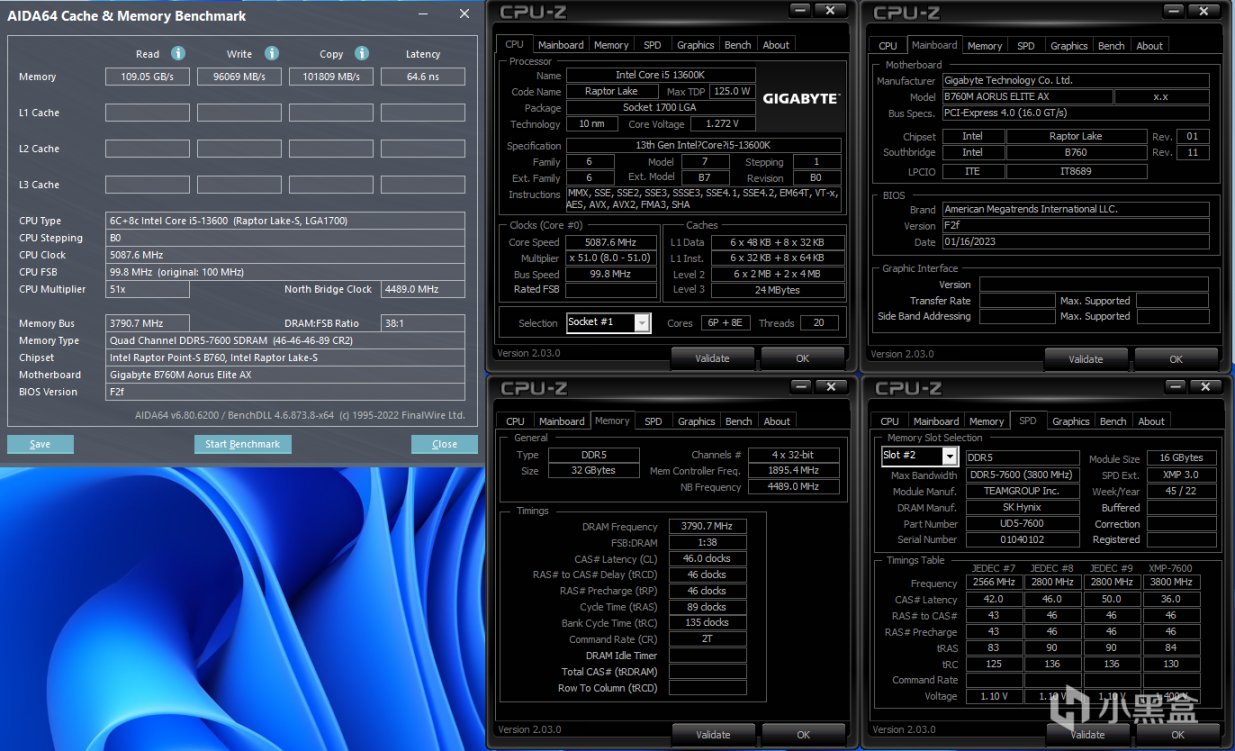
Task: Select Graphics tab in the Motherboard CPU-Z window
Action: pos(1069,46)
